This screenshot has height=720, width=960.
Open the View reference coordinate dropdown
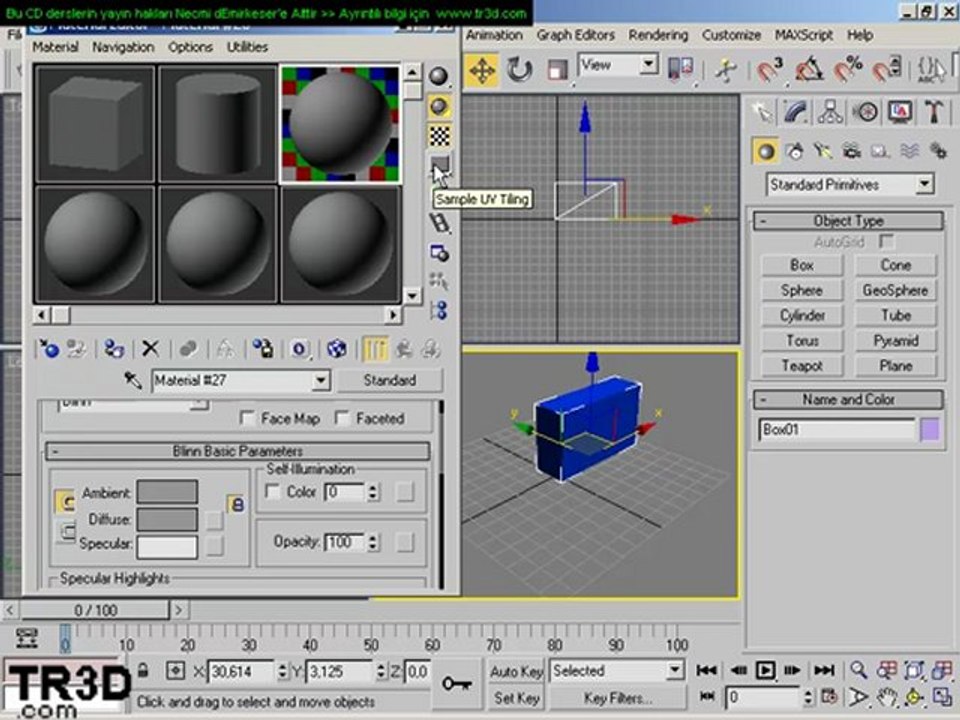(648, 64)
